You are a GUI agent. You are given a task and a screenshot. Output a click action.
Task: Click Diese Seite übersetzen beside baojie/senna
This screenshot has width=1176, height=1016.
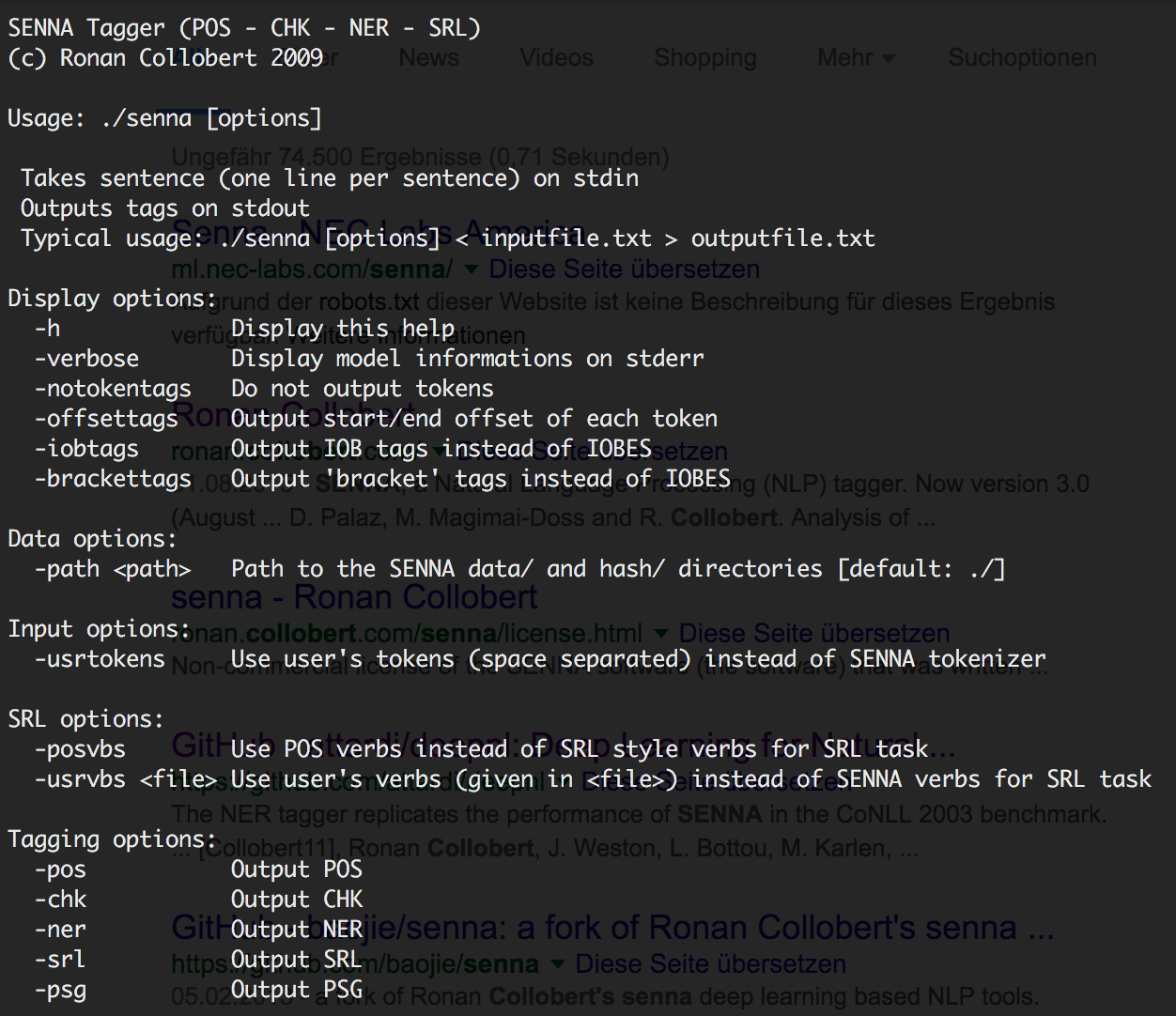click(711, 963)
